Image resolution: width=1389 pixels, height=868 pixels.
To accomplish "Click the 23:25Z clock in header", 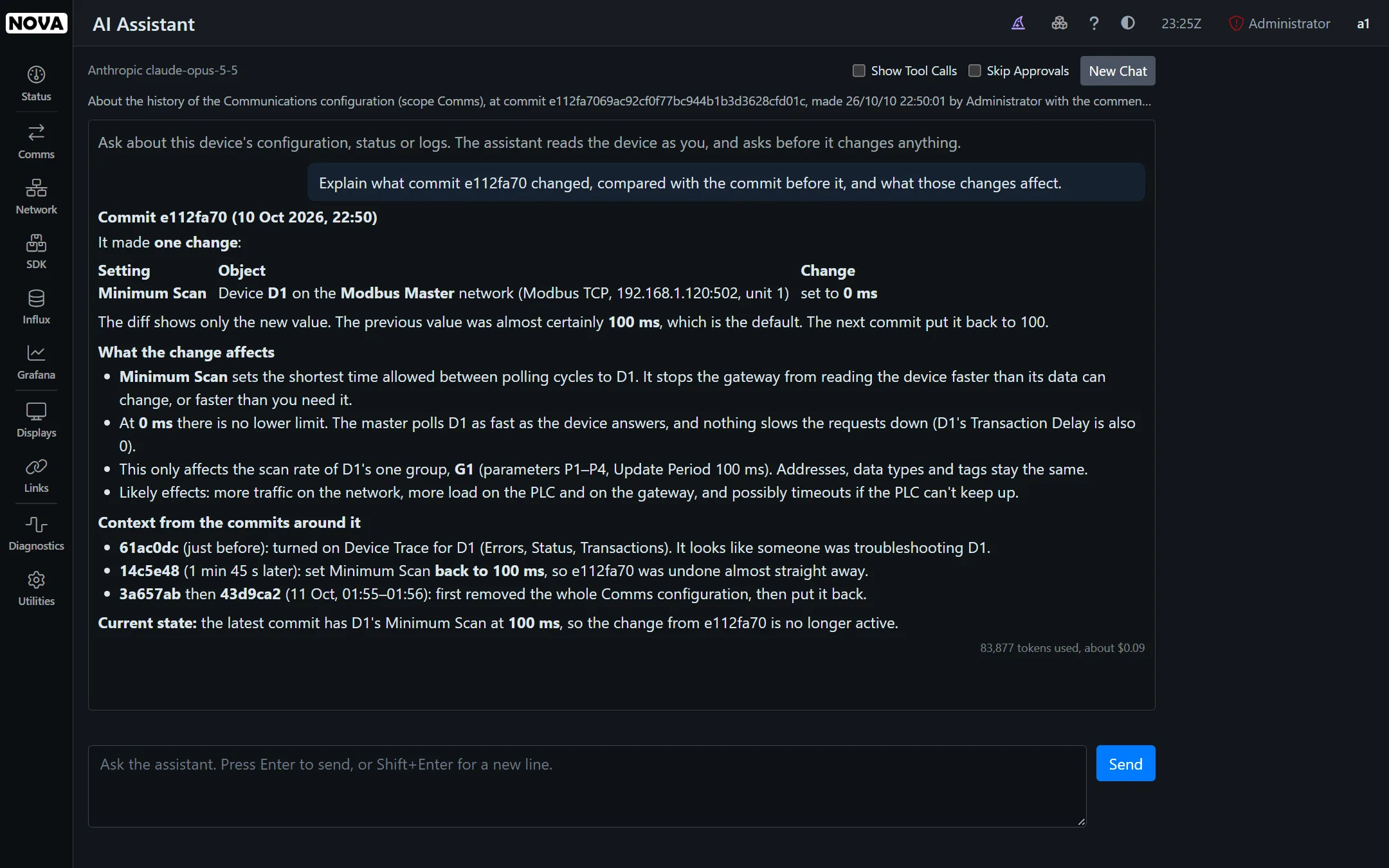I will [x=1181, y=24].
